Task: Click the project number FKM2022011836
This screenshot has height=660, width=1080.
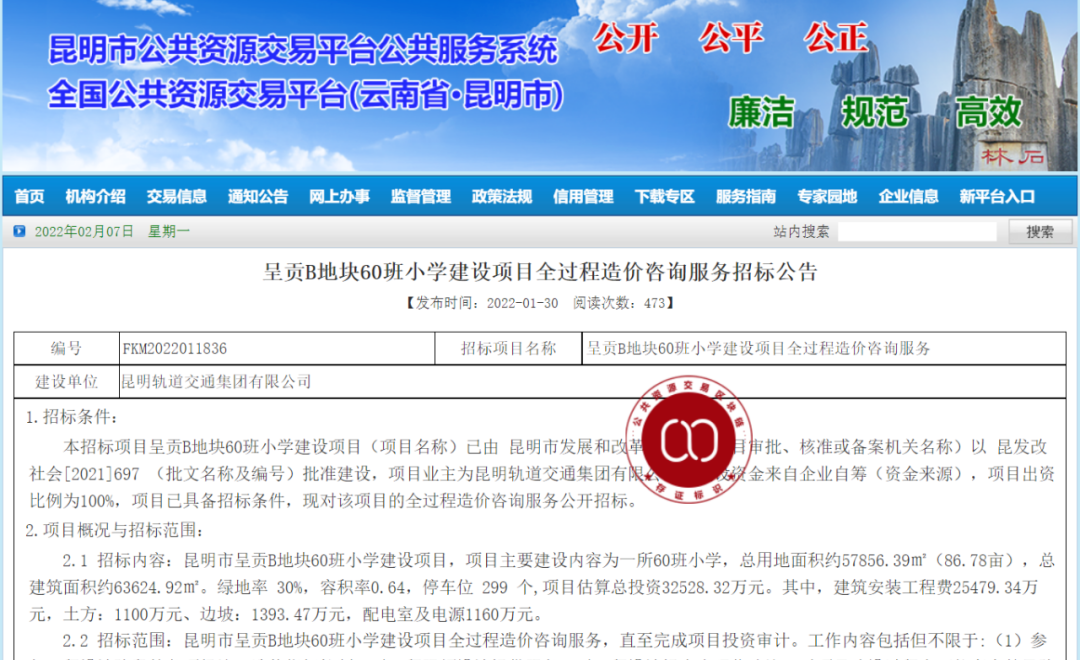Action: [174, 349]
